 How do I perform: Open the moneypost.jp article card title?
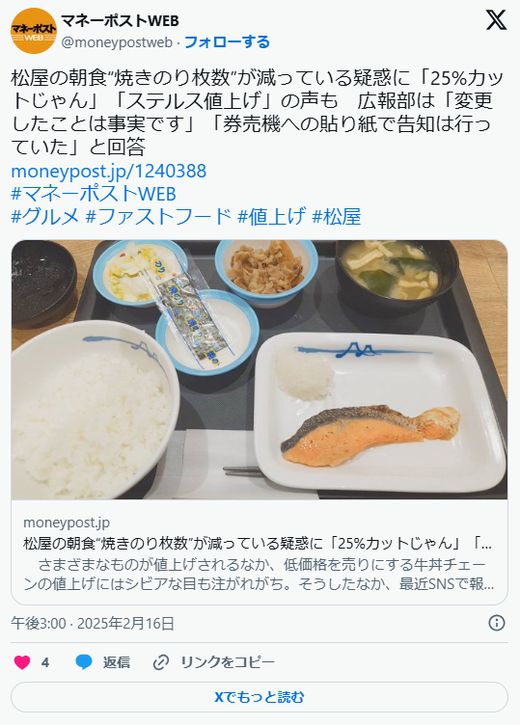(x=257, y=543)
